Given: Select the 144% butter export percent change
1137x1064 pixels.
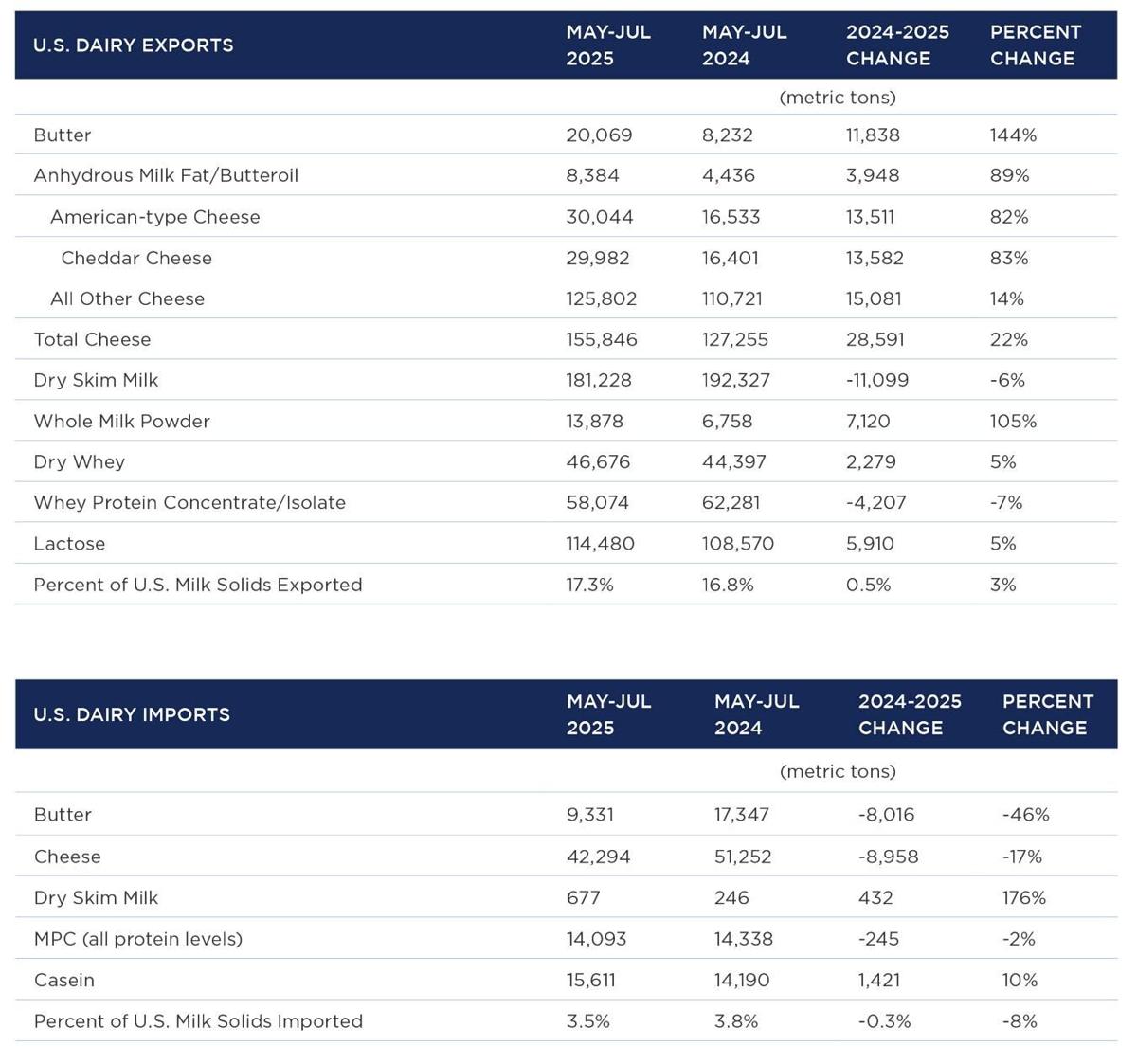Looking at the screenshot, I should pyautogui.click(x=1013, y=135).
